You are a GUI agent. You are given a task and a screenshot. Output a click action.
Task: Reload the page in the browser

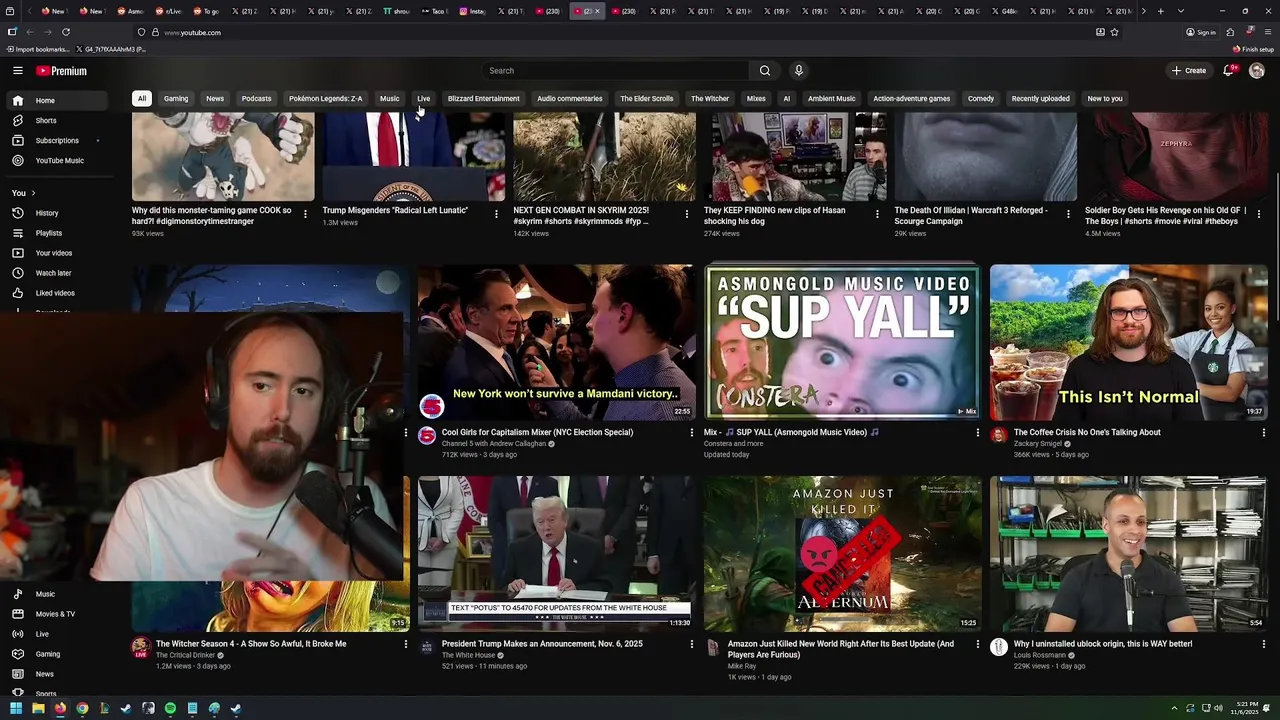tap(65, 32)
